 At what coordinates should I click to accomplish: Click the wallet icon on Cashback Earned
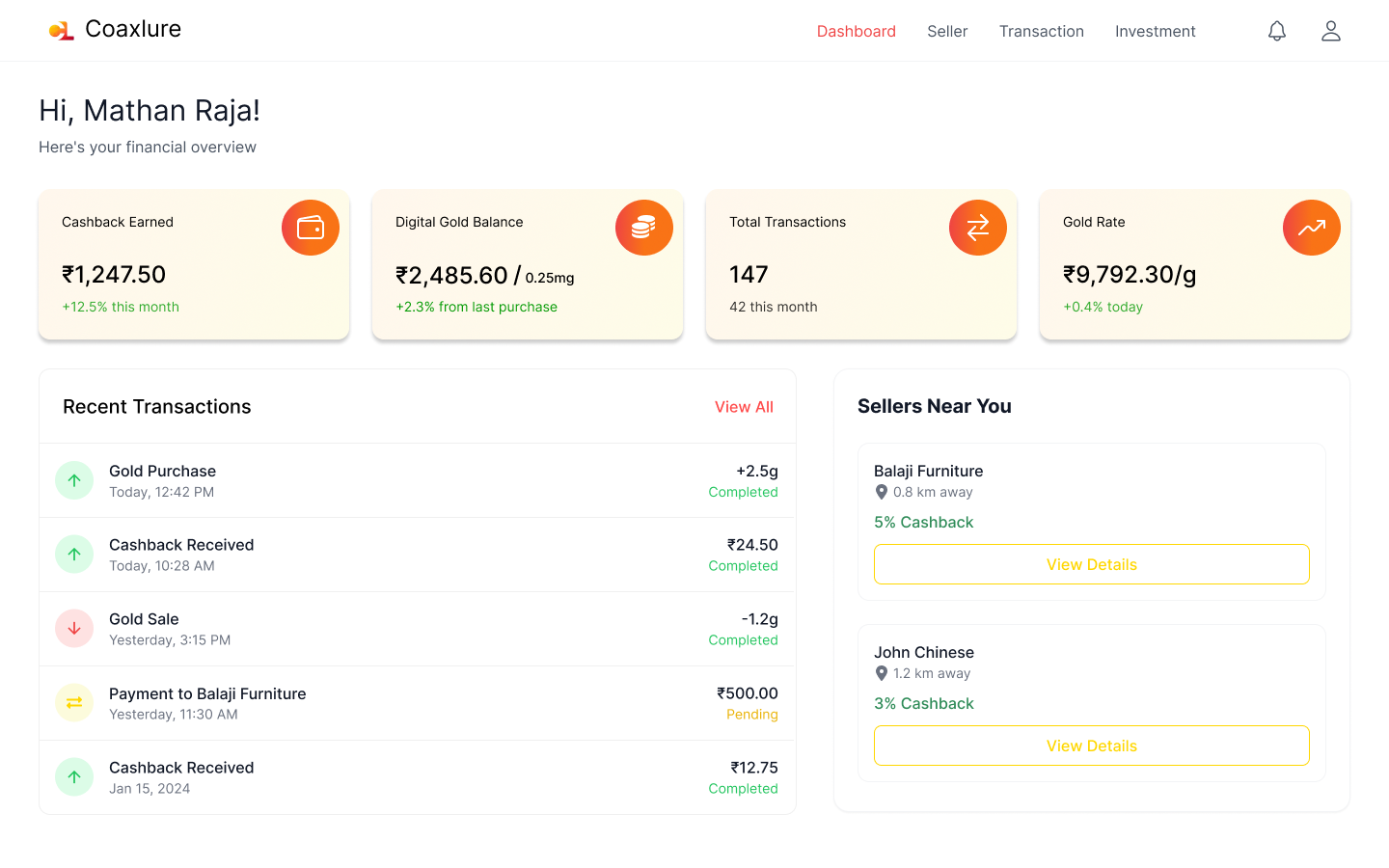point(310,228)
